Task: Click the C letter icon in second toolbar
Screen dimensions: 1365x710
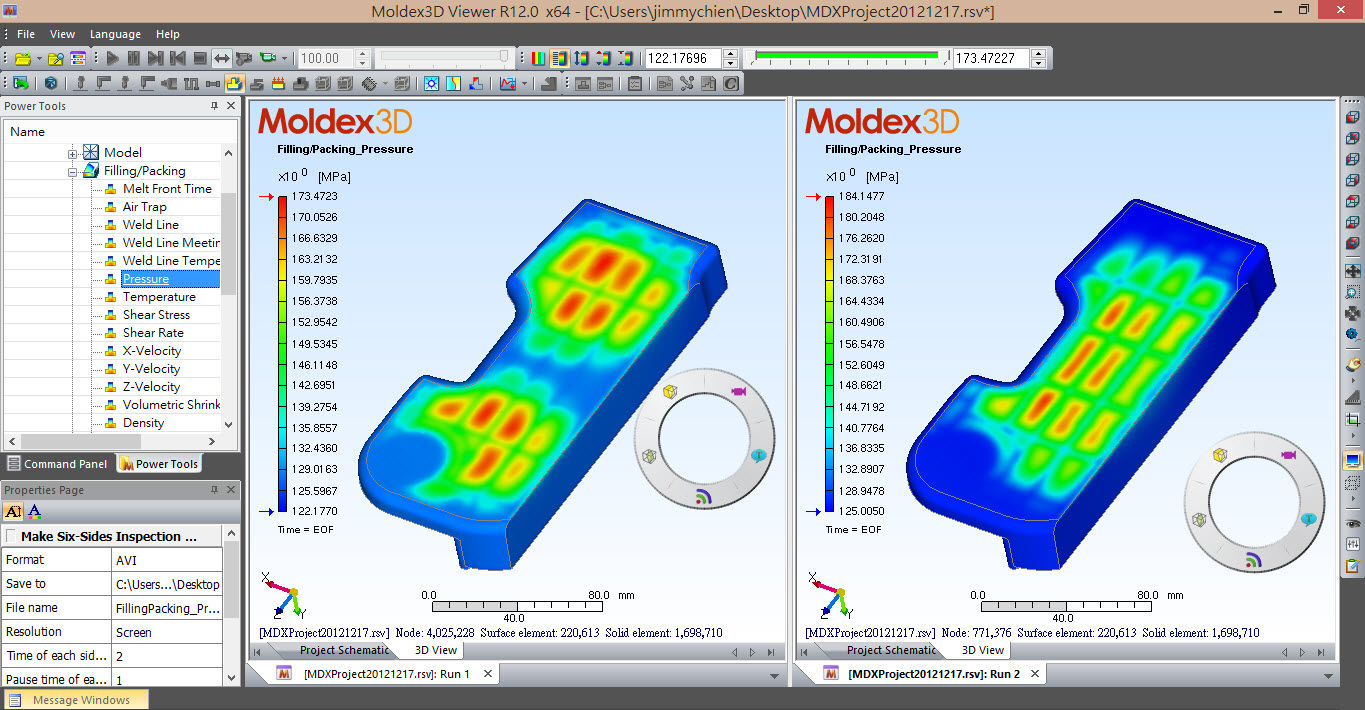Action: (x=731, y=84)
